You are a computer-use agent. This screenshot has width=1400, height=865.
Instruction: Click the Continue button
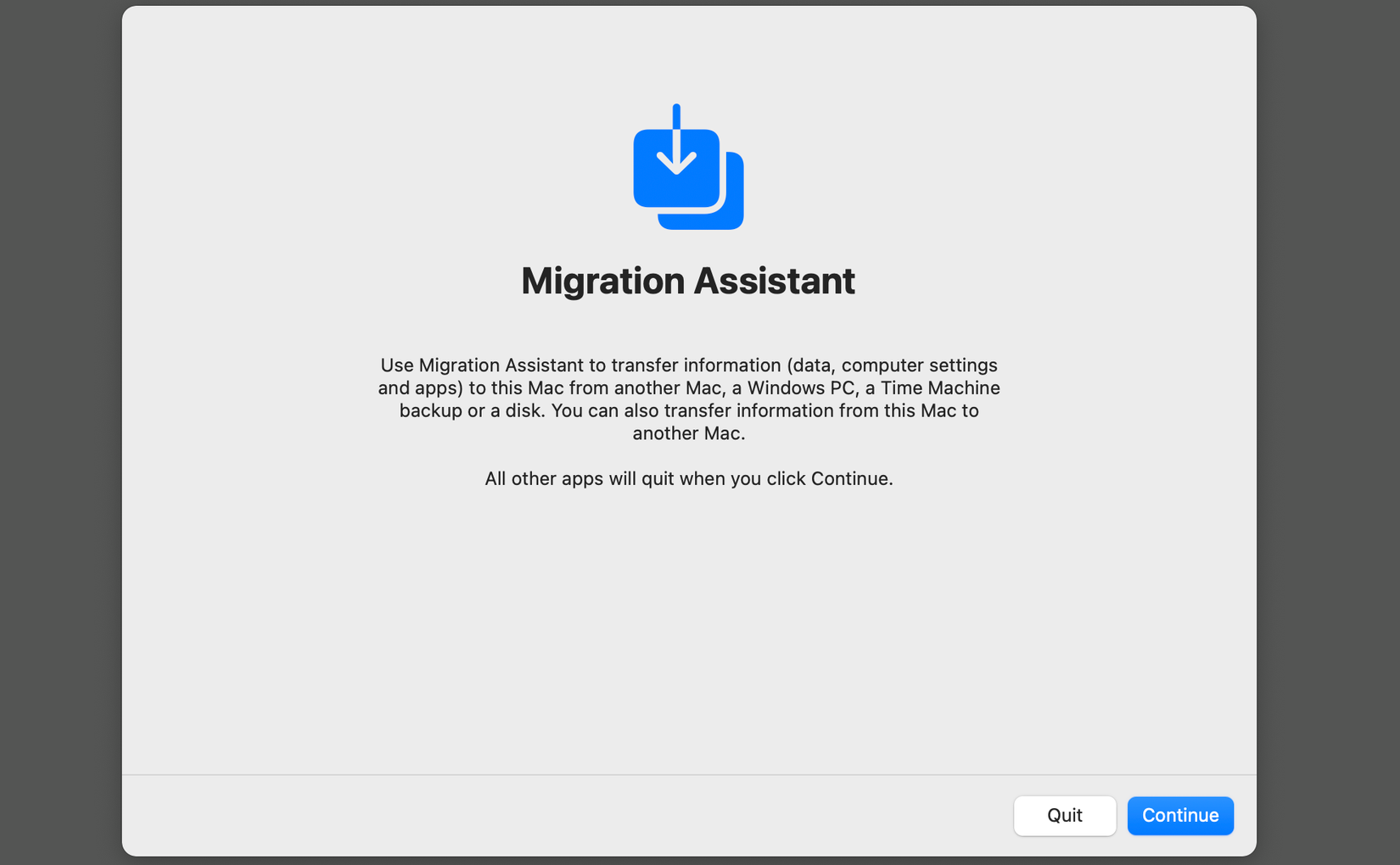(1179, 815)
